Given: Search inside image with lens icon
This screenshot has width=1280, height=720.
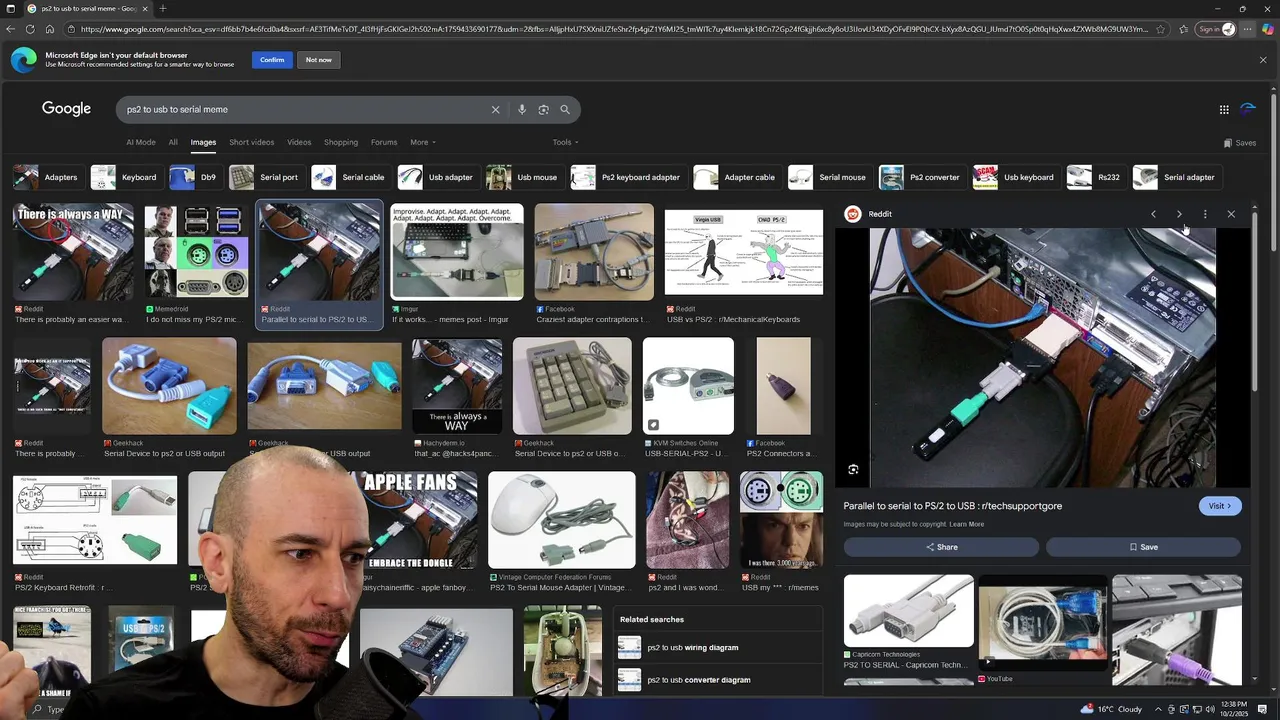Looking at the screenshot, I should point(853,470).
